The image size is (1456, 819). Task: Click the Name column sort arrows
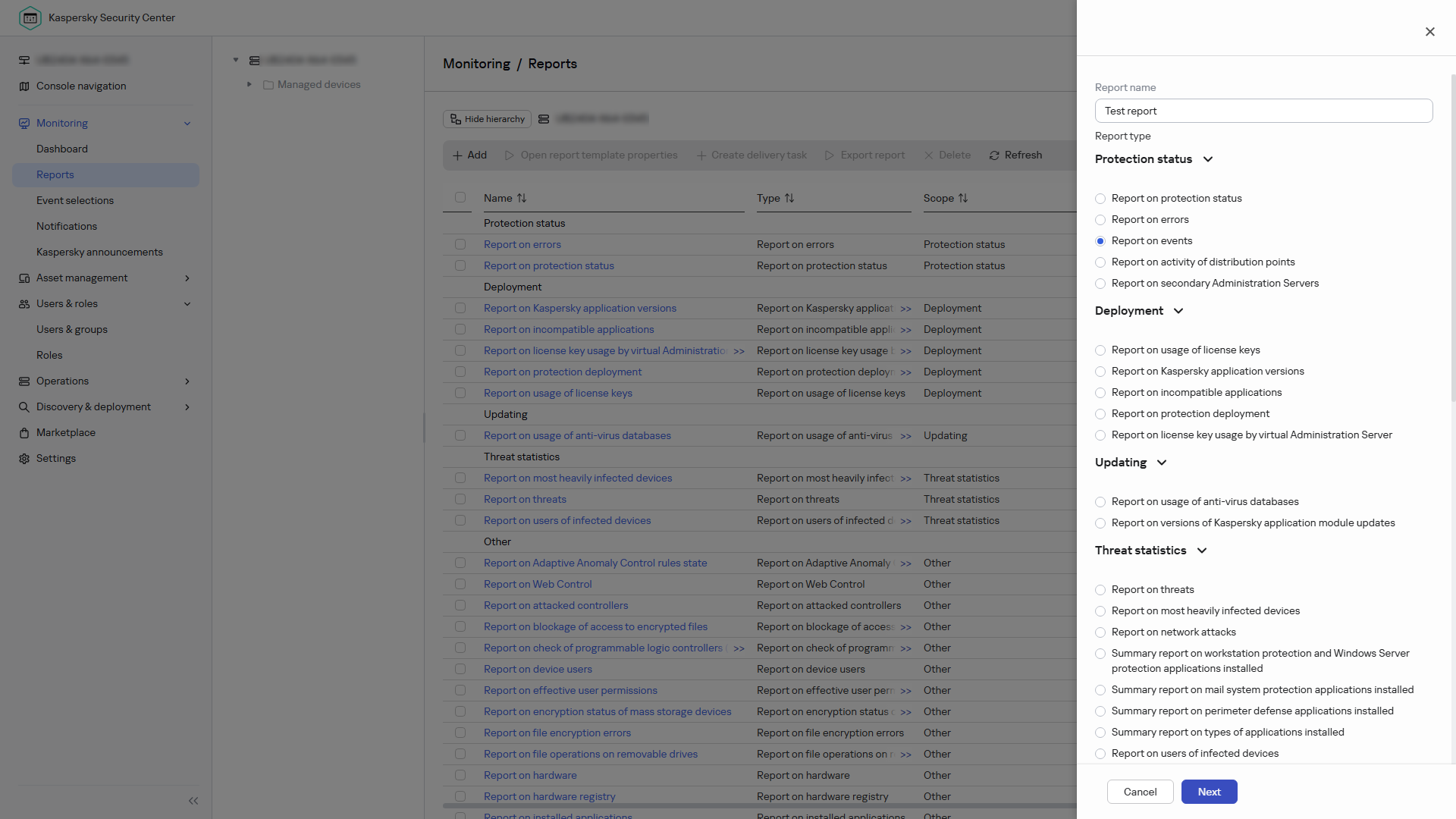click(x=522, y=198)
